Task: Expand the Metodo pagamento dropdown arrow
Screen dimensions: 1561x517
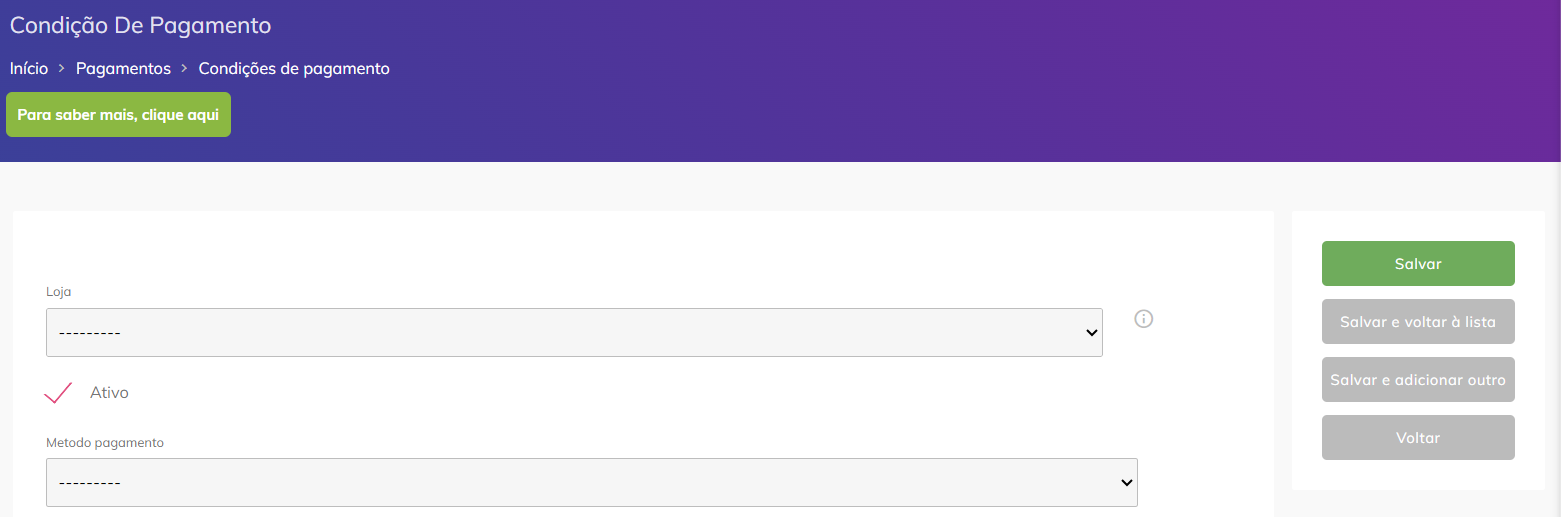Action: point(1126,483)
